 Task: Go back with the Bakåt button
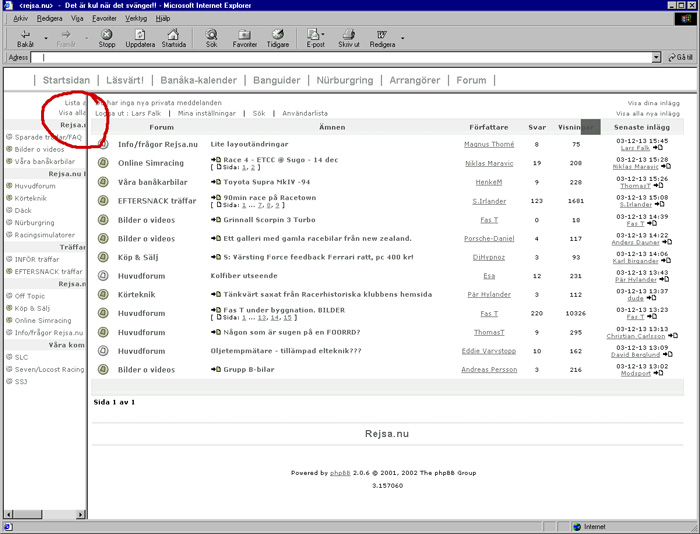click(x=25, y=38)
